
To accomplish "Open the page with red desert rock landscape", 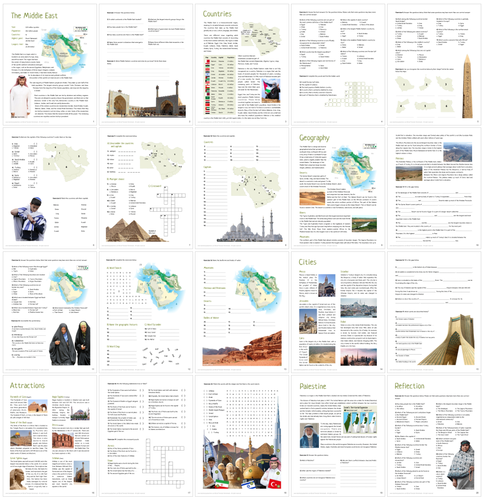I will tap(242, 312).
